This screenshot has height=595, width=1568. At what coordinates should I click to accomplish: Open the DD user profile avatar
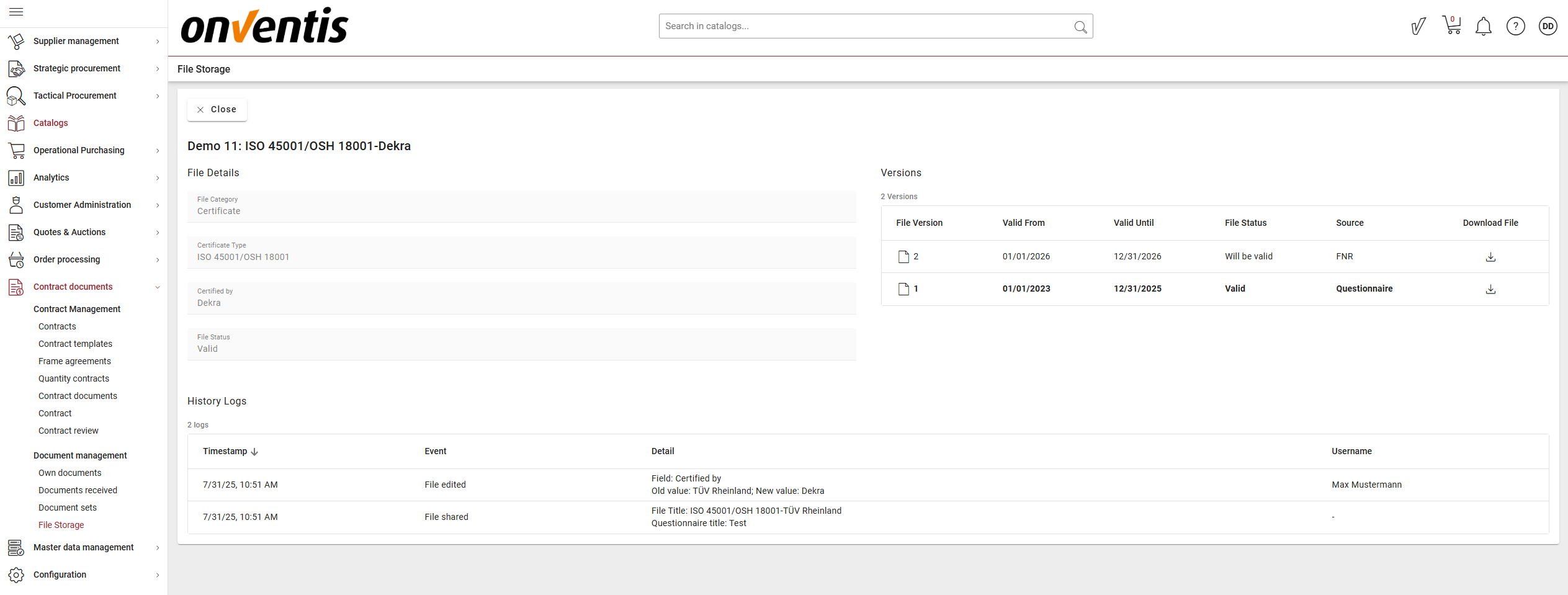coord(1548,27)
